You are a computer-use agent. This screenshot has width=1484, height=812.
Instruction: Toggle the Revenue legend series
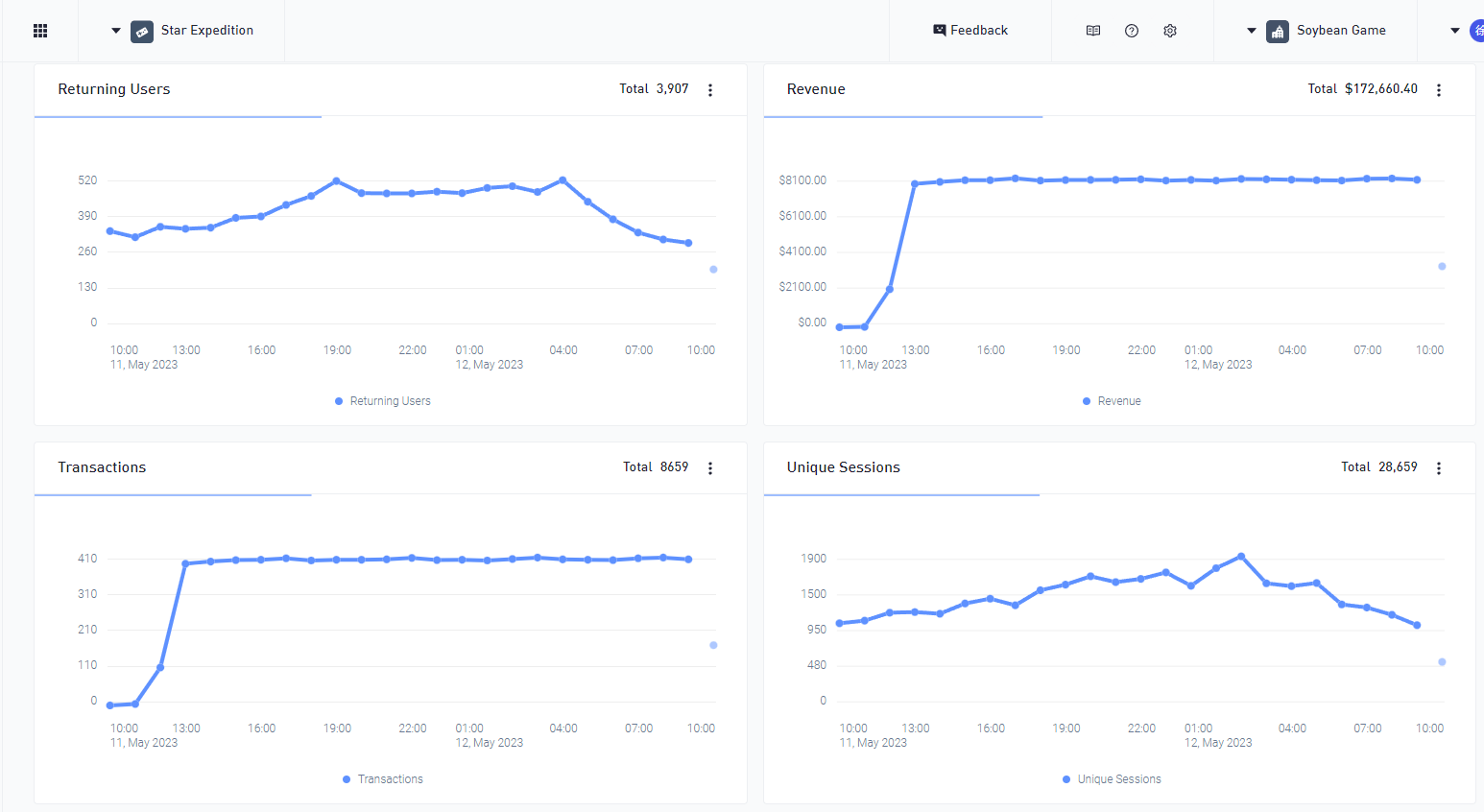coord(1112,401)
